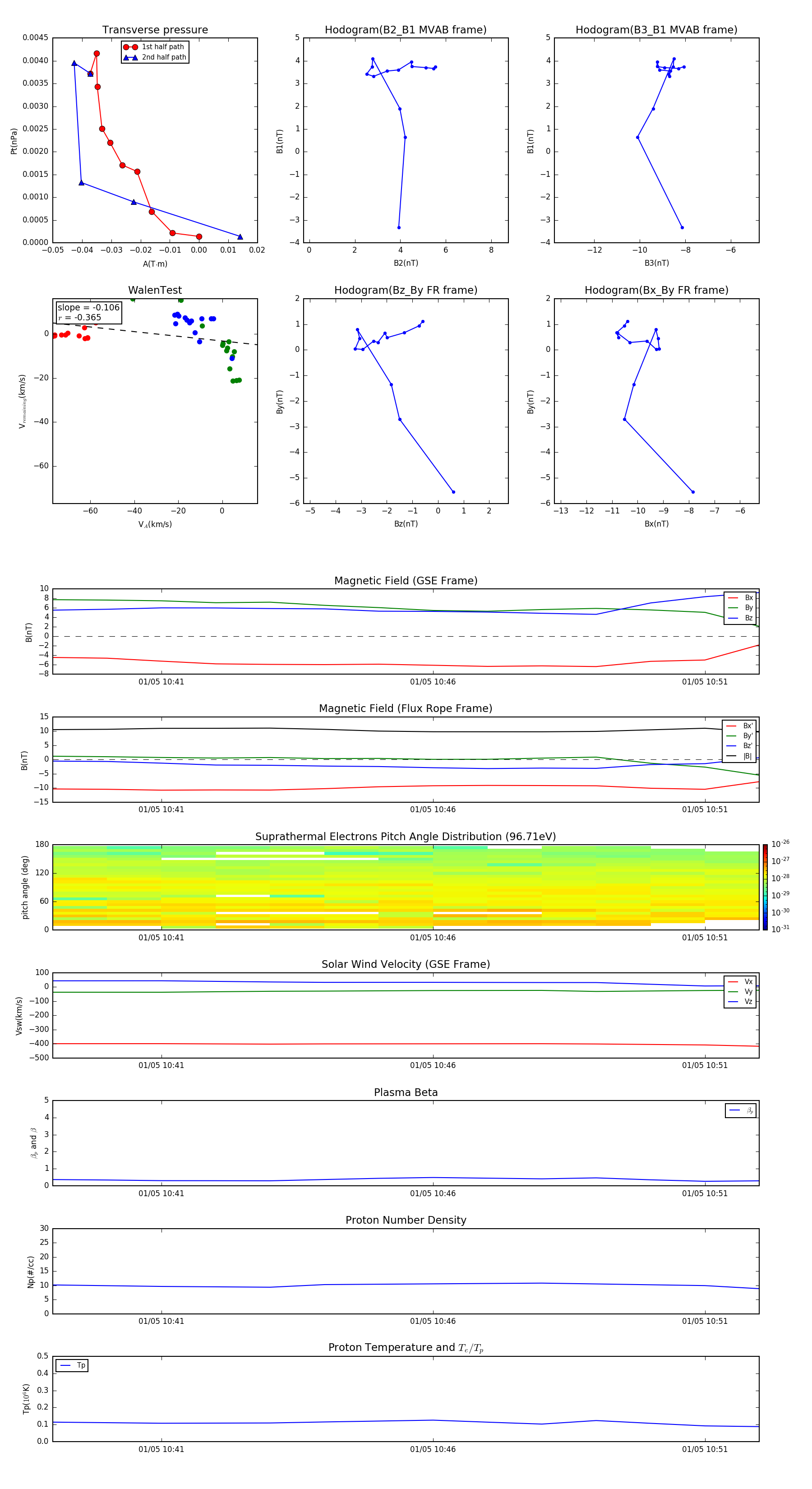Click the Suprathermal Electrons Pitch Angle Distribution title
This screenshot has width=812, height=1489.
pyautogui.click(x=406, y=837)
